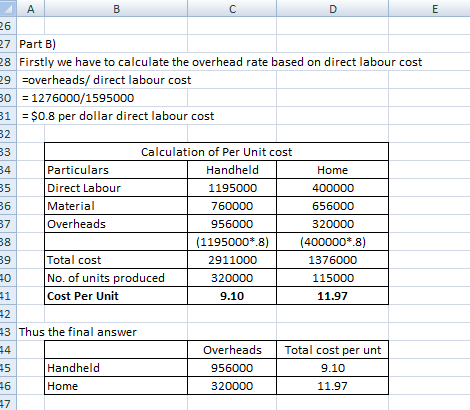Select column A header

pyautogui.click(x=30, y=9)
